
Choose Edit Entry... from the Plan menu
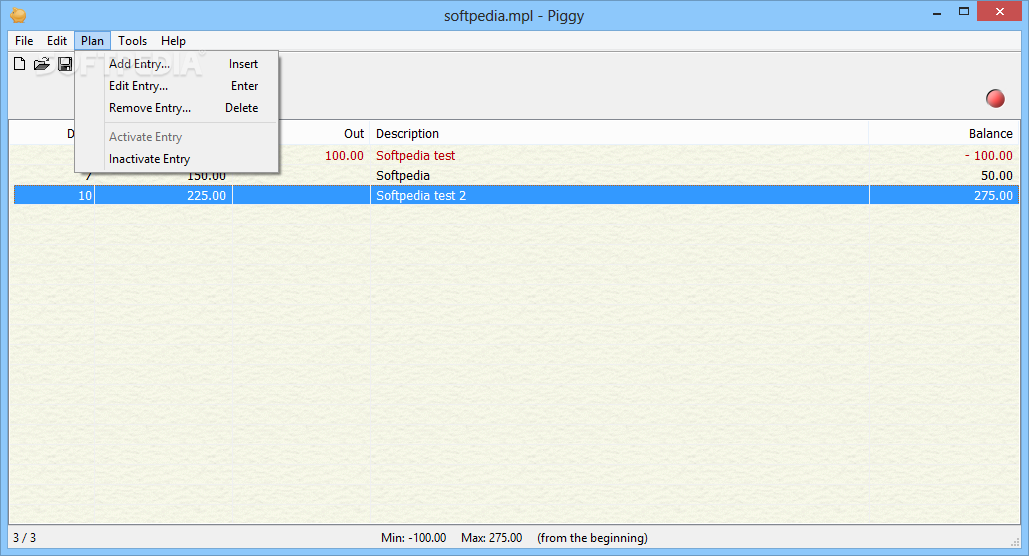point(177,86)
